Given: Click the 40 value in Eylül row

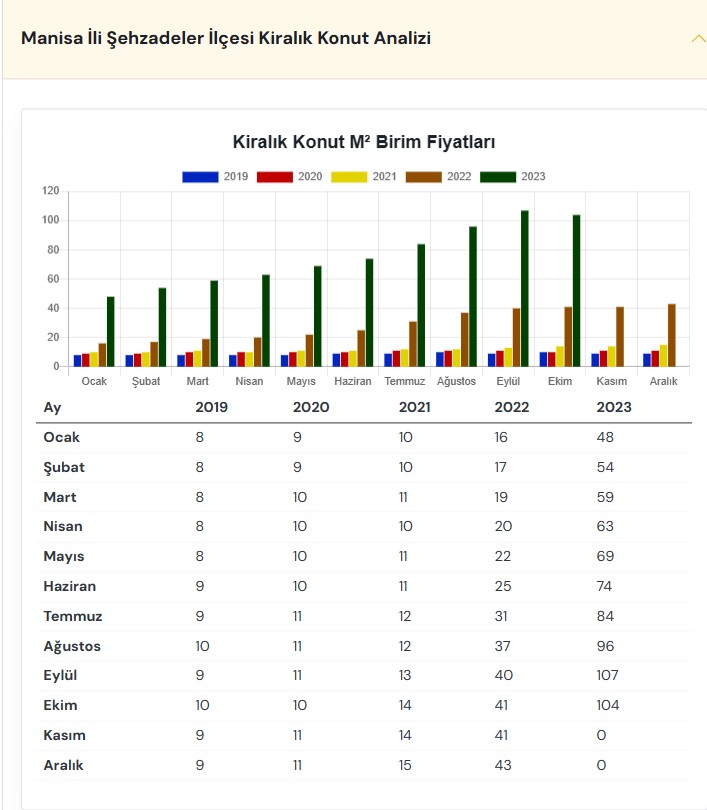Looking at the screenshot, I should coord(504,675).
